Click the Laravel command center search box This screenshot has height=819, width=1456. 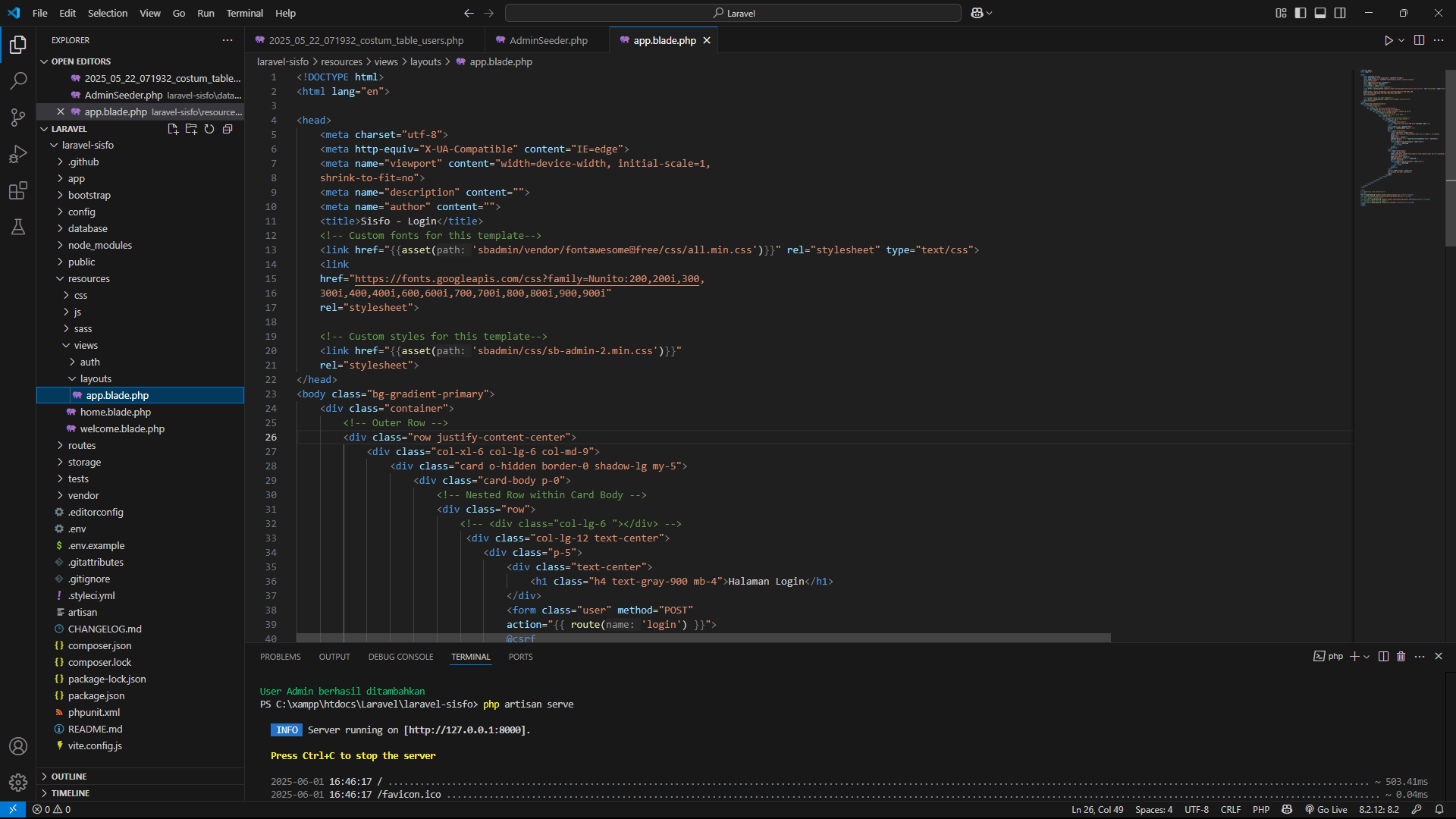point(733,13)
